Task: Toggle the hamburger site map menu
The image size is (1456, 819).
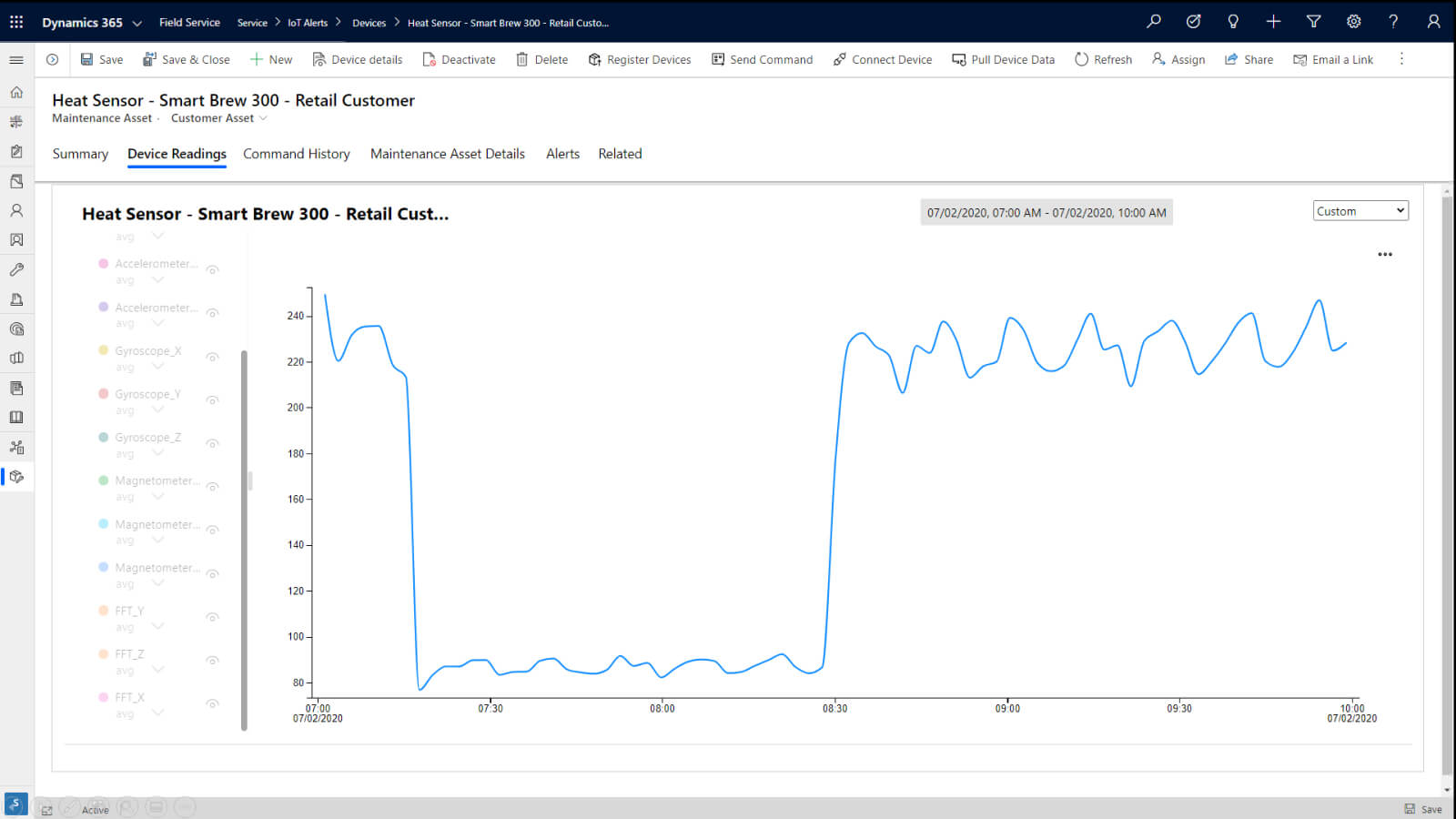Action: [x=16, y=60]
